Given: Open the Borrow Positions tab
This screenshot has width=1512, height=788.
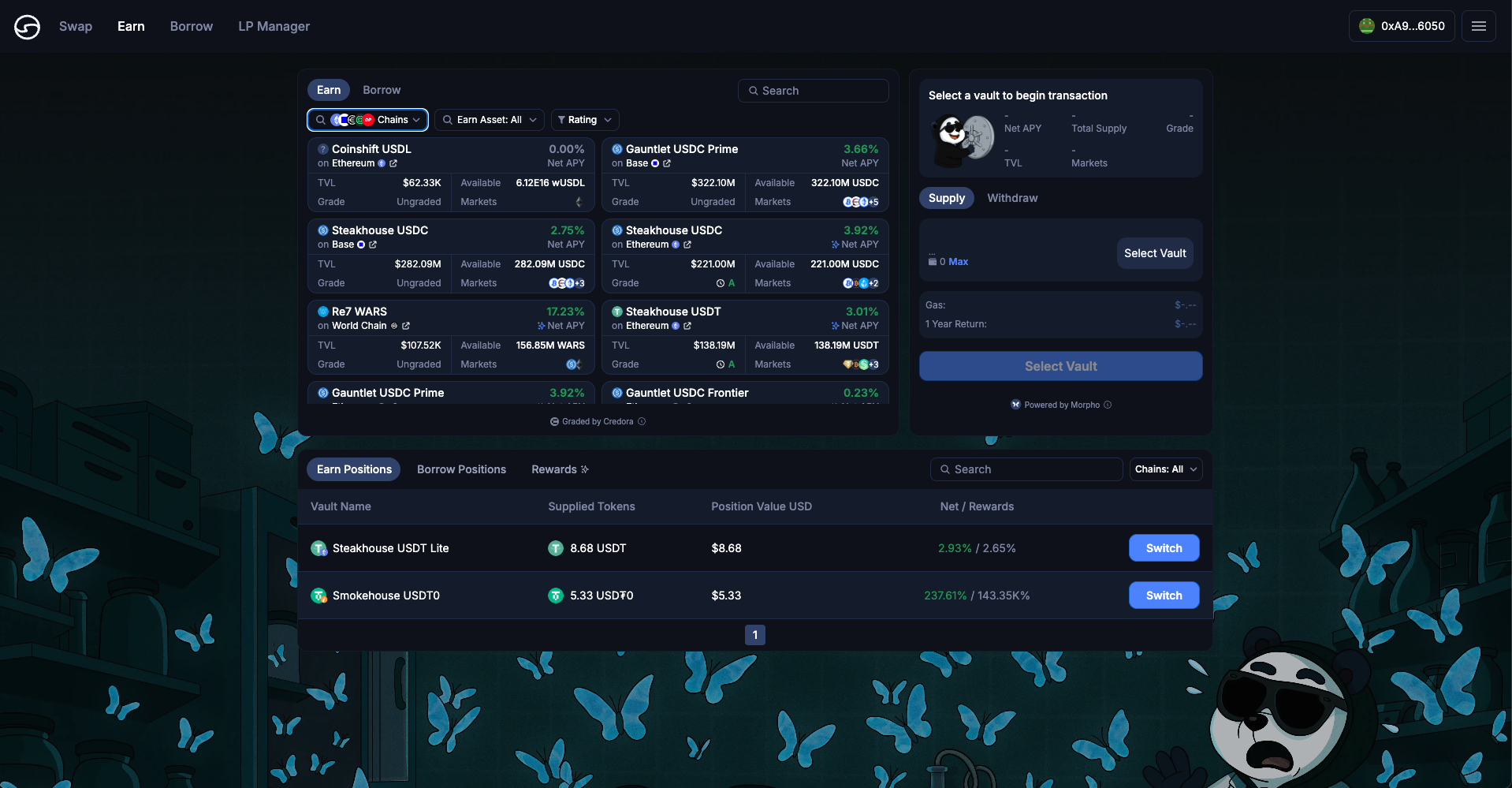Looking at the screenshot, I should 461,469.
